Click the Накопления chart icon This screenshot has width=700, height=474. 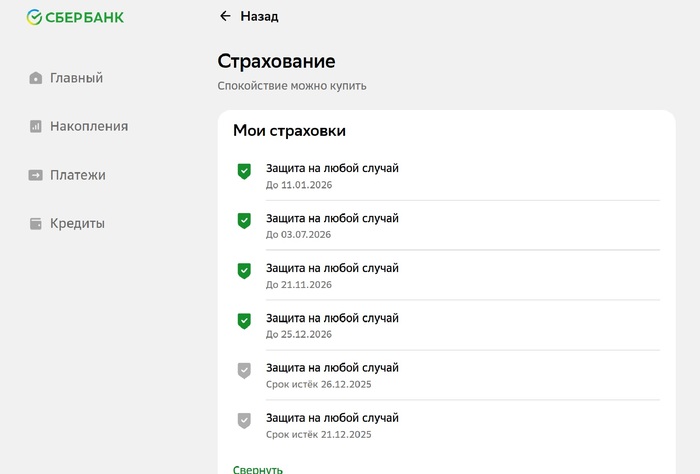tap(36, 127)
